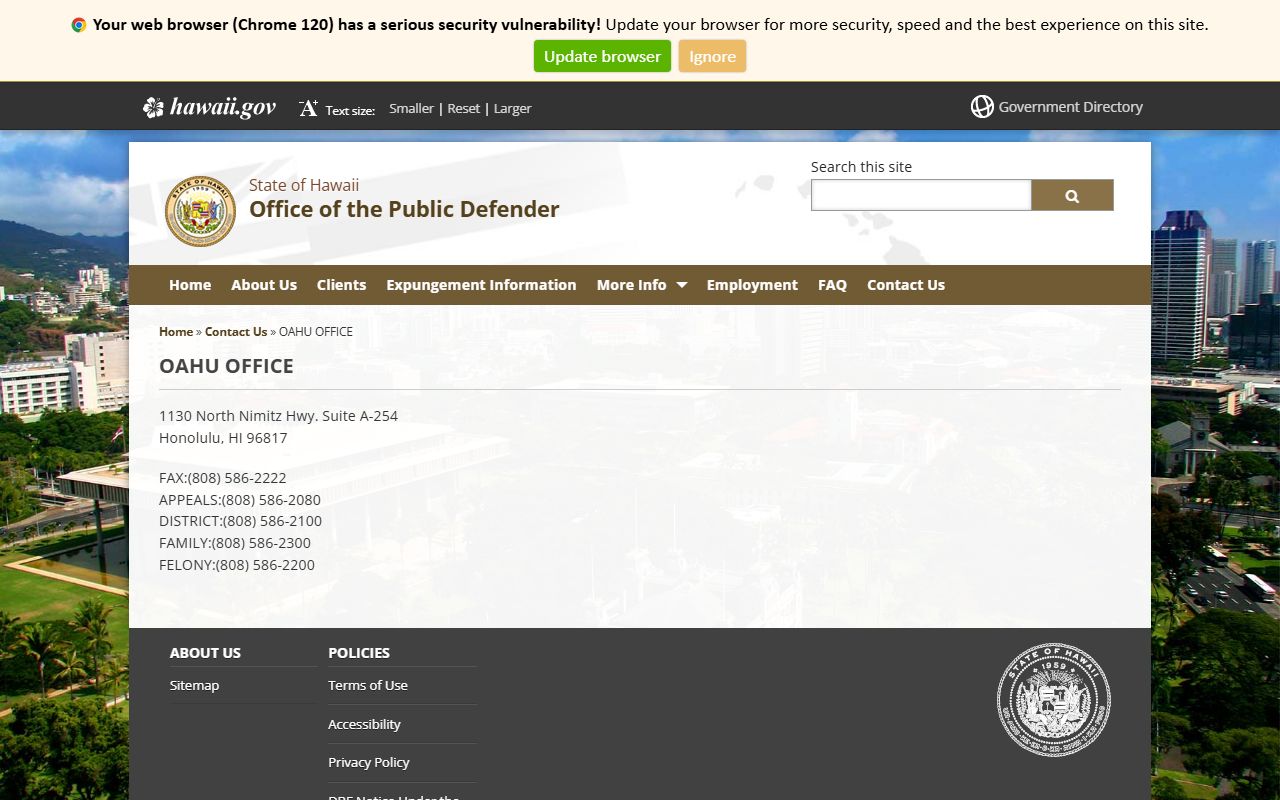This screenshot has width=1280, height=800.
Task: Go to About Us in navigation bar
Action: point(264,285)
